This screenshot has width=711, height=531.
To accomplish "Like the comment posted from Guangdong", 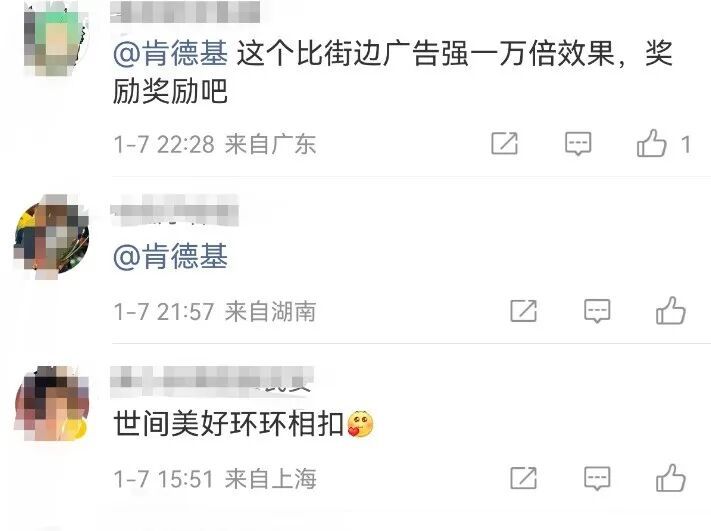I will (652, 143).
